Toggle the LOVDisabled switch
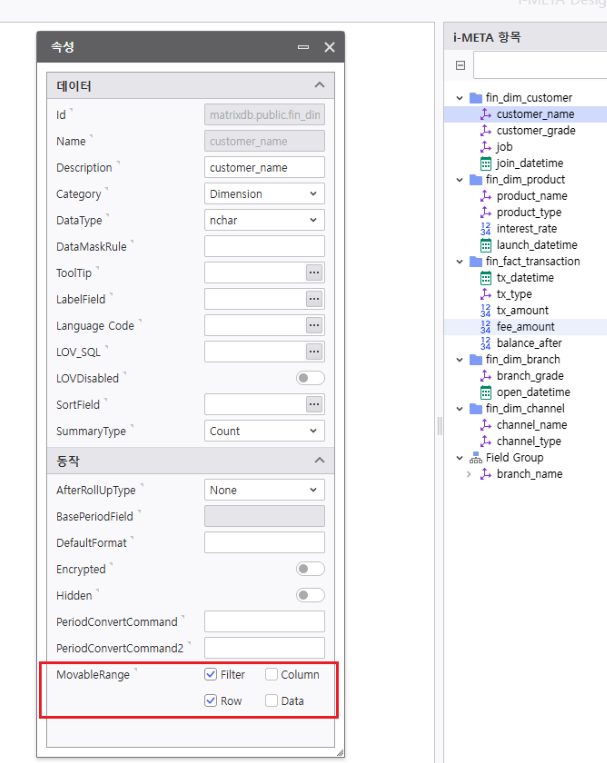Image resolution: width=607 pixels, height=763 pixels. click(310, 378)
